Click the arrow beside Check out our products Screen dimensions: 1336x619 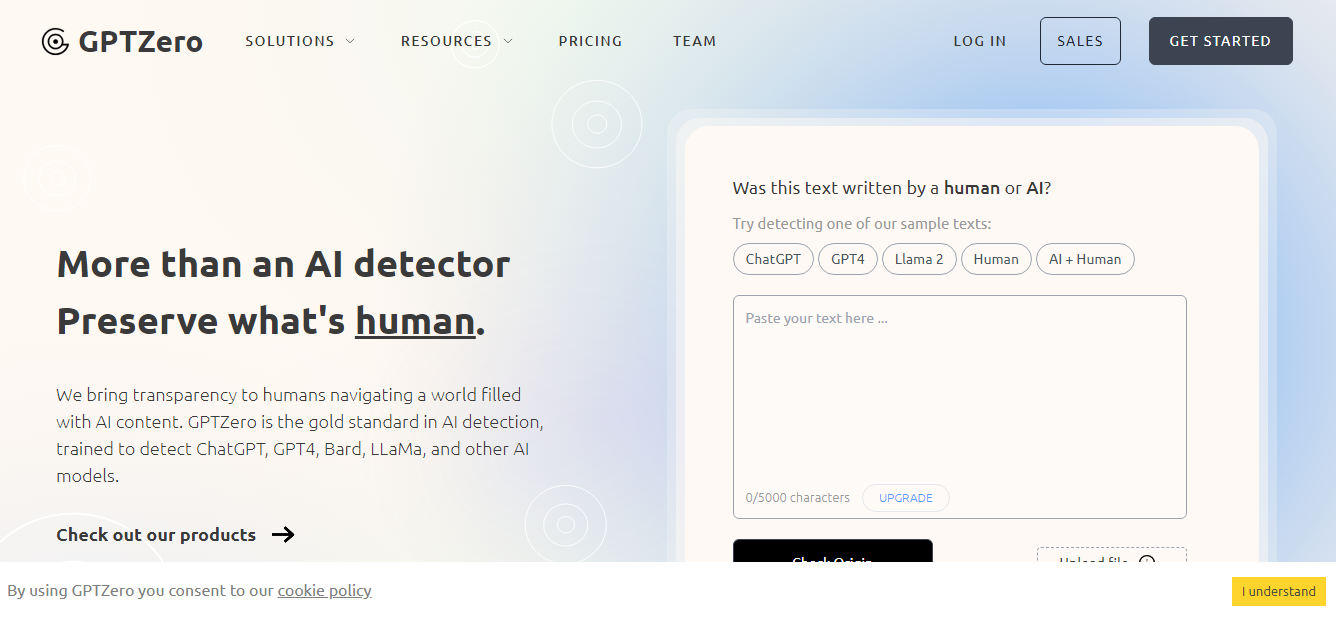click(283, 534)
